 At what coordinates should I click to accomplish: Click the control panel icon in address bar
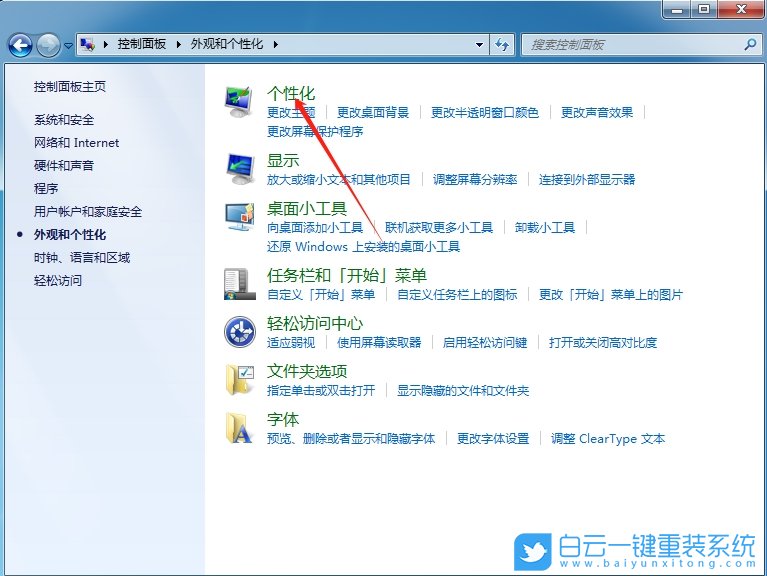88,44
